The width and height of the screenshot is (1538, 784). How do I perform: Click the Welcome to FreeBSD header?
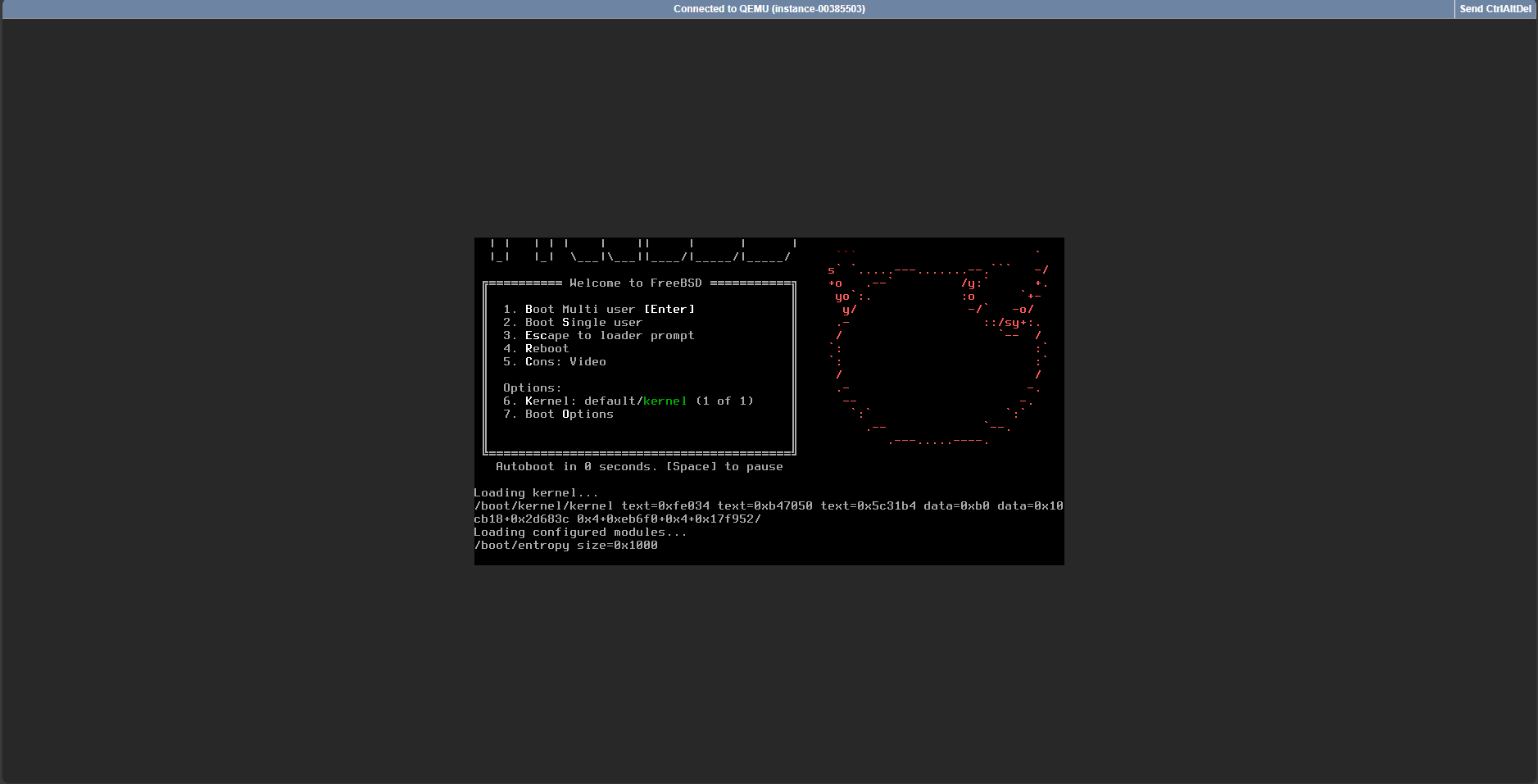pos(636,283)
